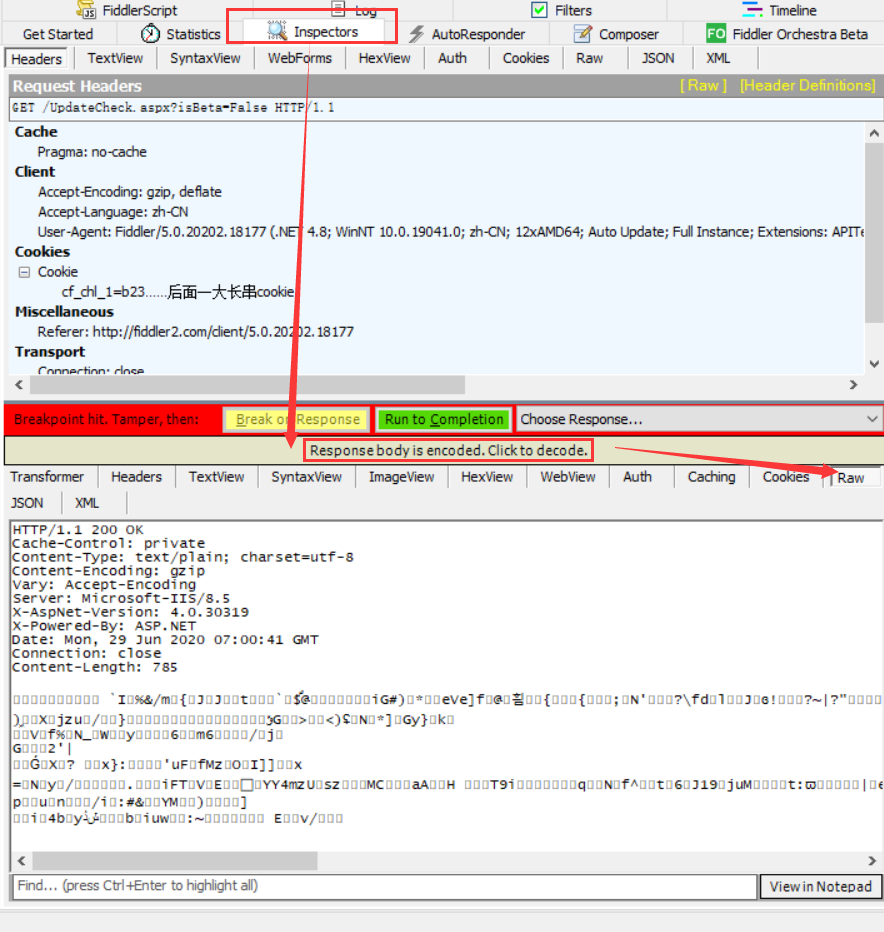Open the response in Notepad
Screen dimensions: 884x932
pyautogui.click(x=820, y=886)
